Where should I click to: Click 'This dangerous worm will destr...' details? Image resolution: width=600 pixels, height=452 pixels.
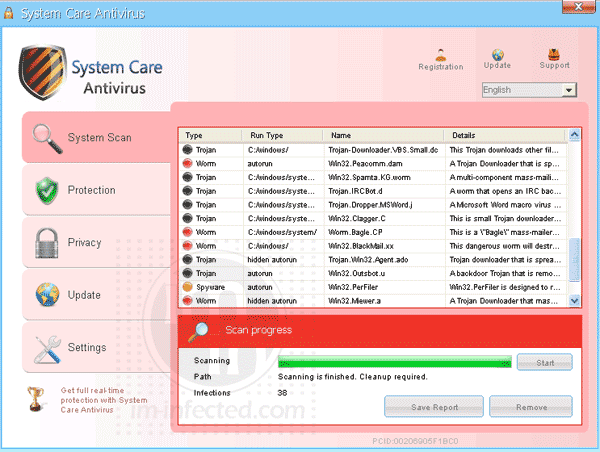click(505, 246)
